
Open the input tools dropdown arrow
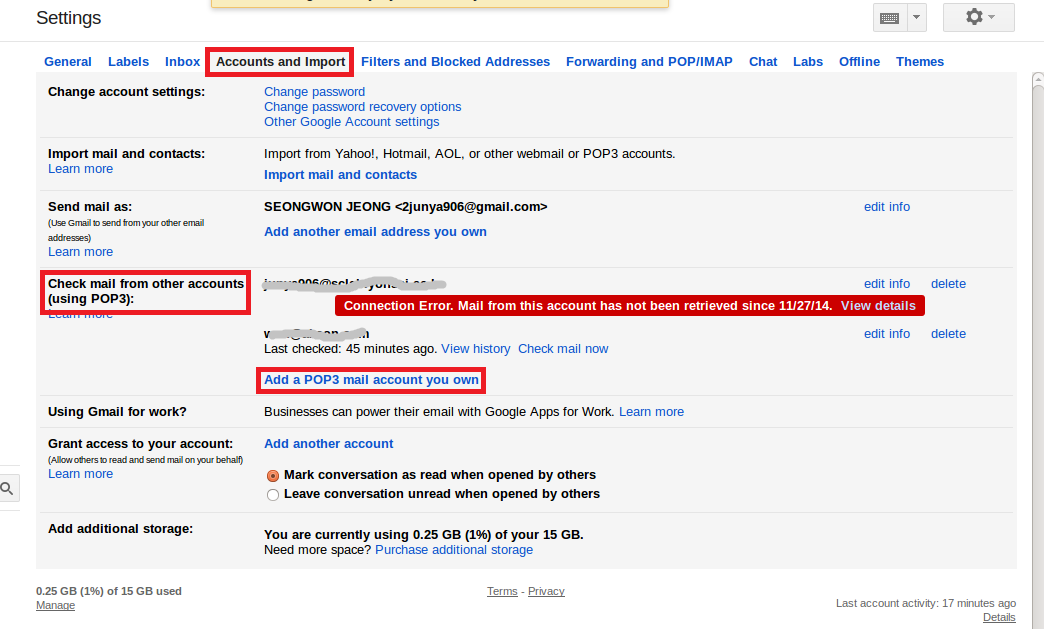tap(917, 18)
